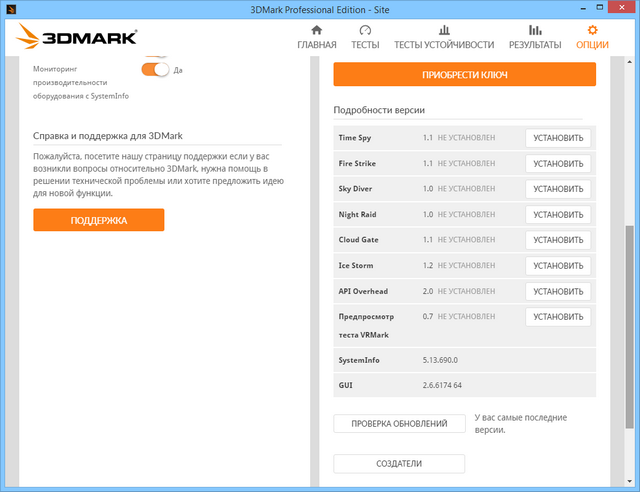Viewport: 640px width, 492px height.
Task: Click the scrollbar down arrow
Action: pos(629,481)
